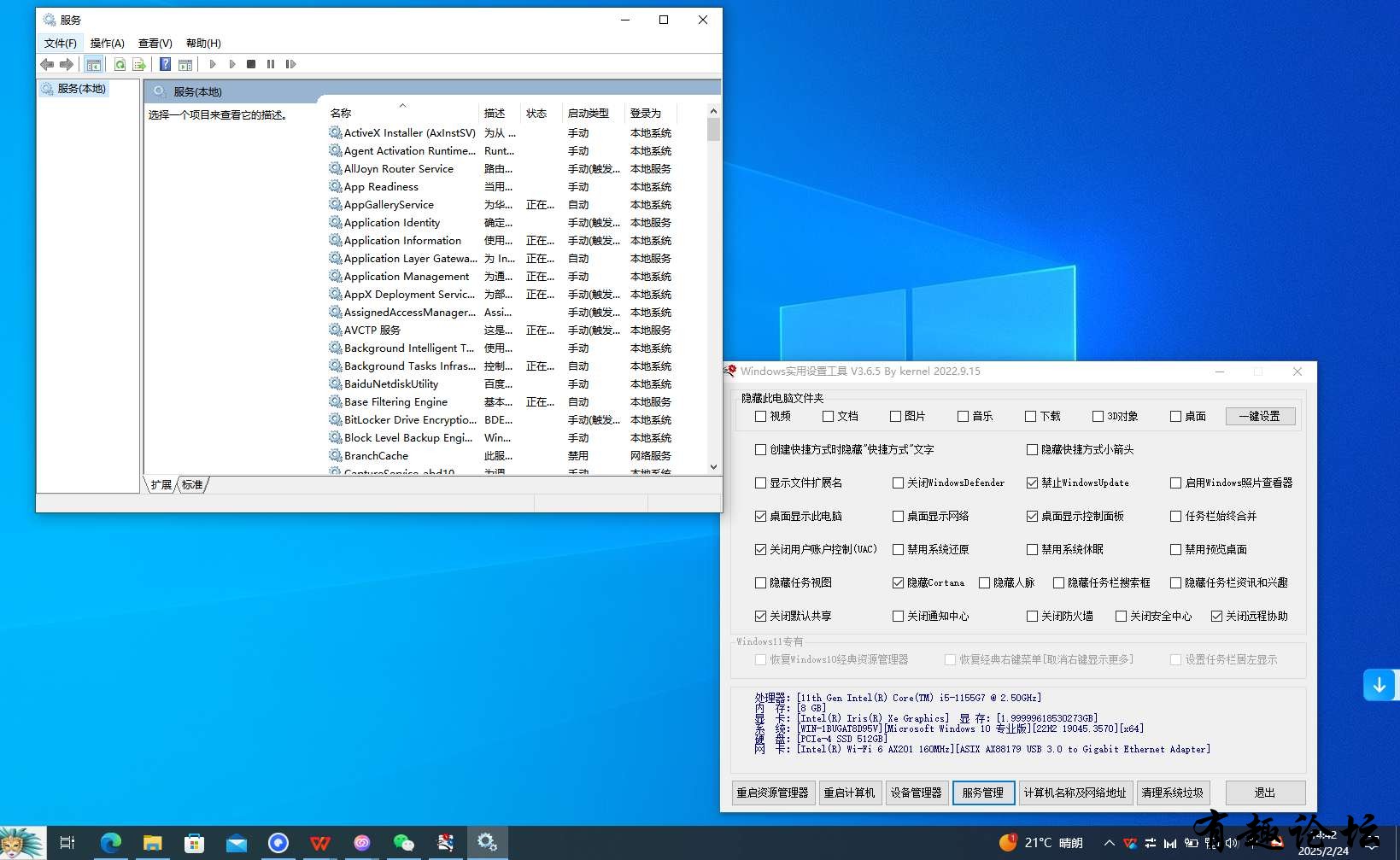This screenshot has height=860, width=1400.
Task: Expand hidden system tray icons chevron
Action: point(1109,843)
